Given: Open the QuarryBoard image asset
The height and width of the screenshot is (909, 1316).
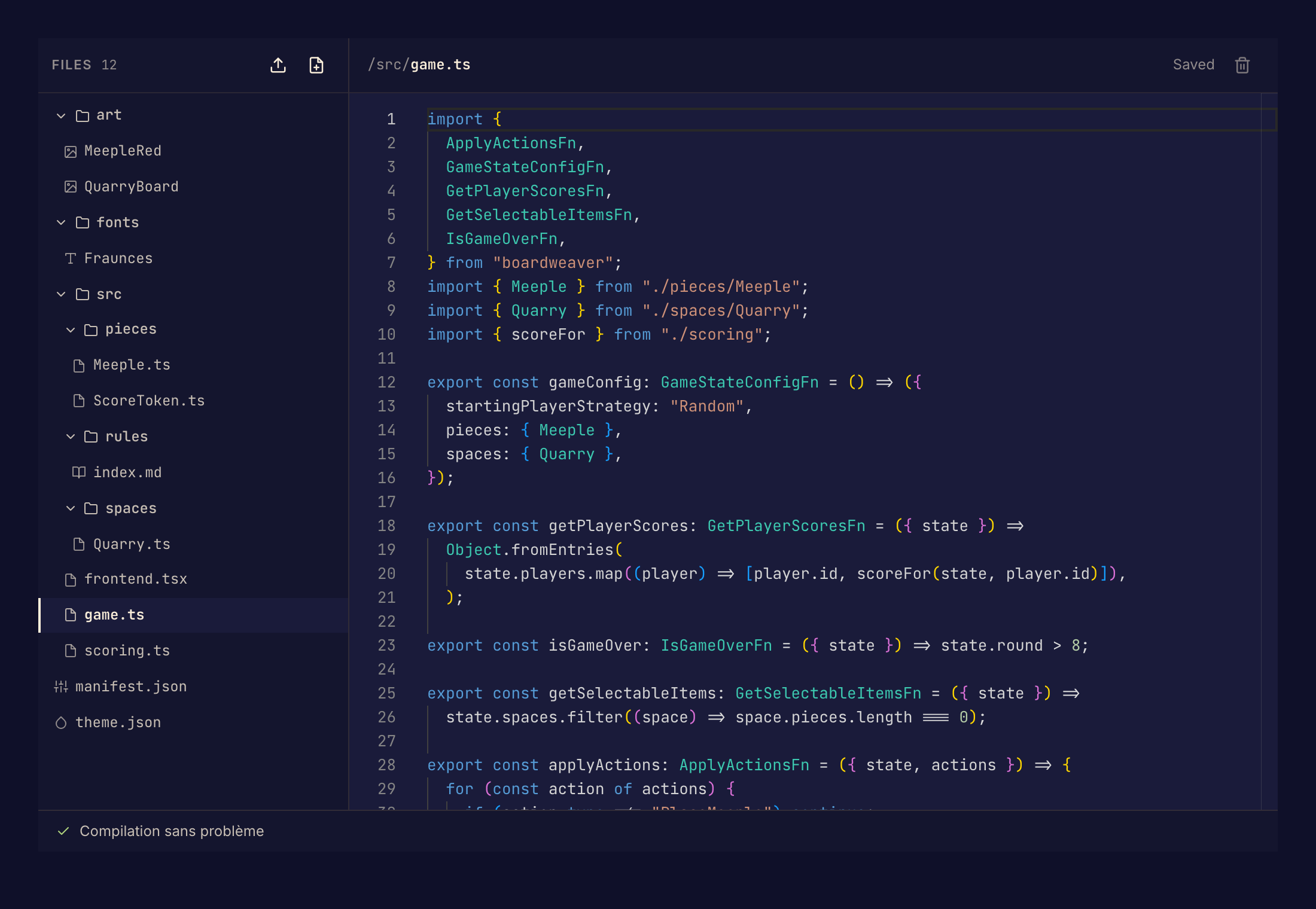Looking at the screenshot, I should pyautogui.click(x=194, y=187).
